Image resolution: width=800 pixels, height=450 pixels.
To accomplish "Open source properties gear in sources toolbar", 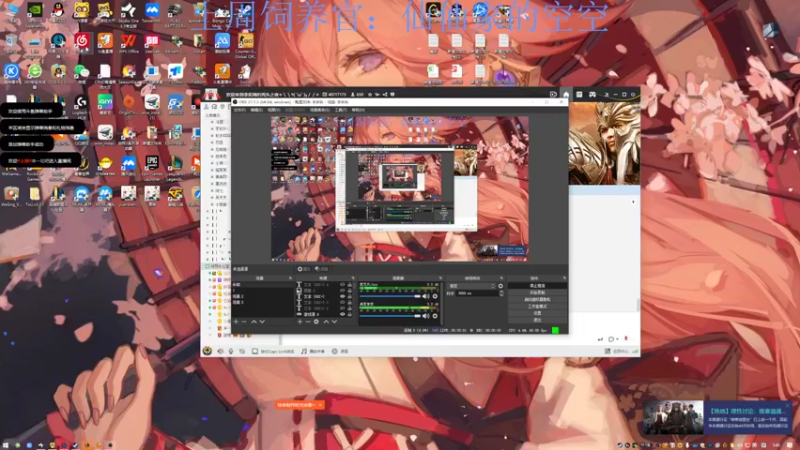I will click(316, 322).
